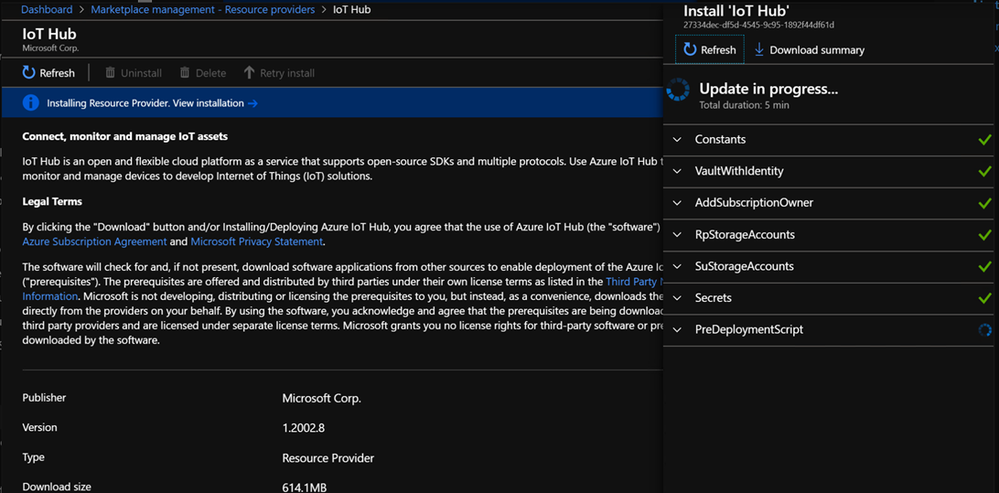999x493 pixels.
Task: Expand the PreDeploymentScript step chevron
Action: coord(677,330)
